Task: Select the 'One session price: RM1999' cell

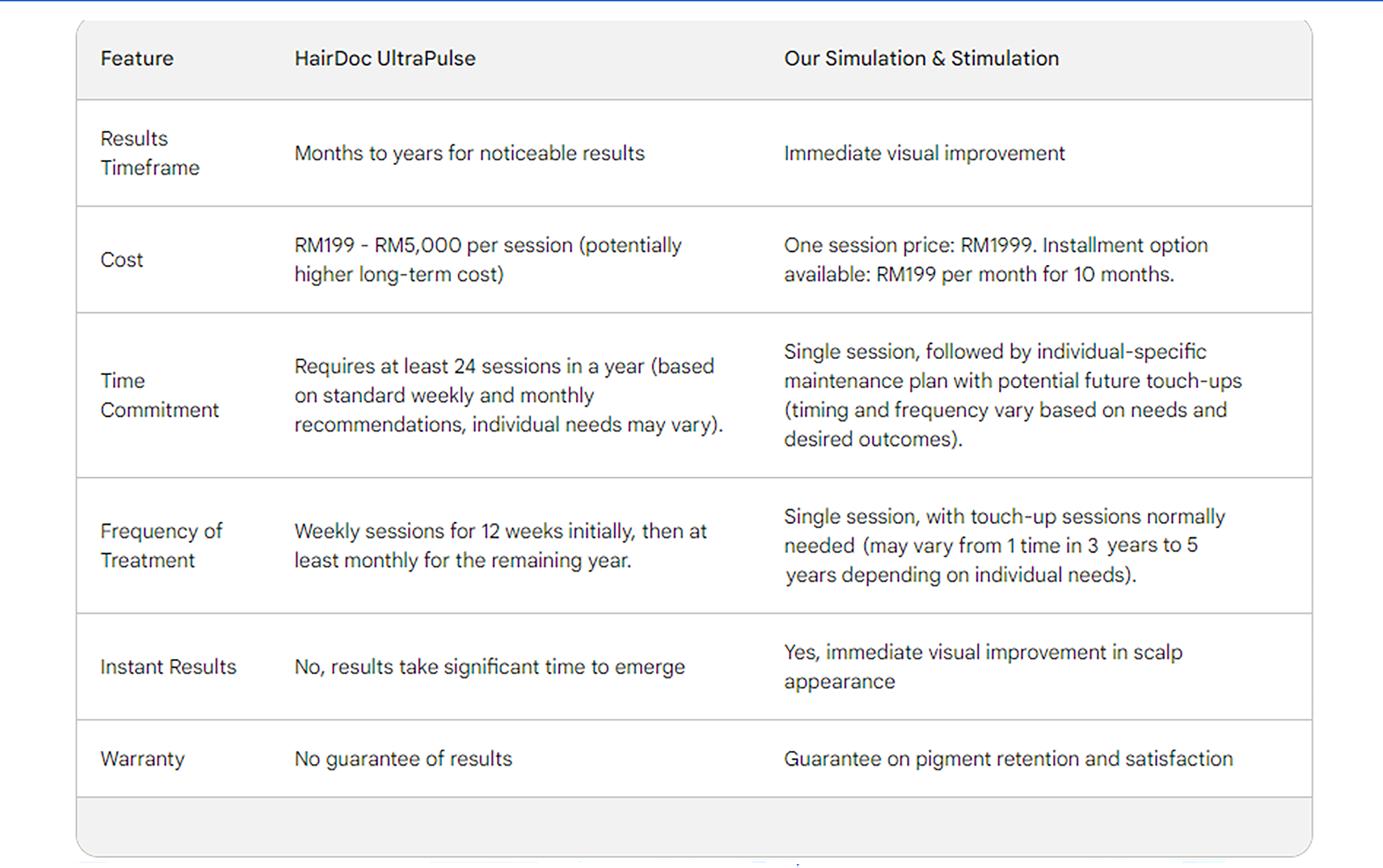Action: [x=996, y=260]
